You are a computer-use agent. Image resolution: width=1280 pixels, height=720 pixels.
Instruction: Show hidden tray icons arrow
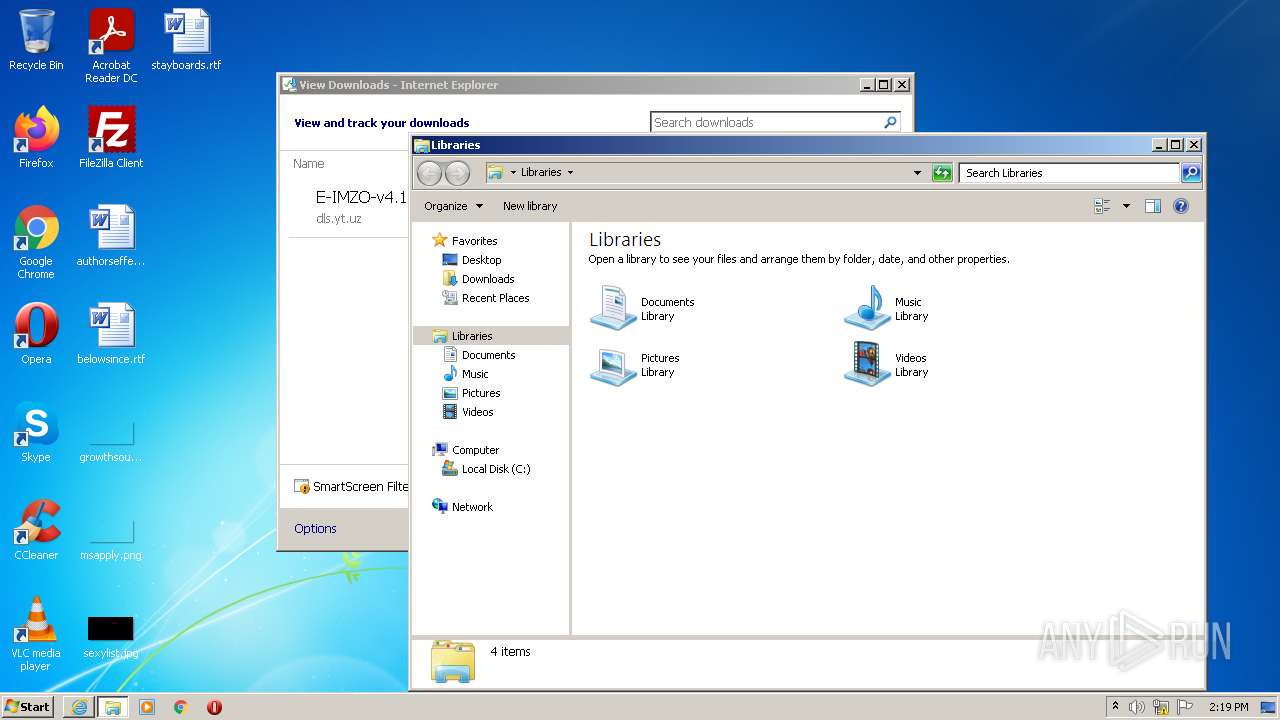1115,707
